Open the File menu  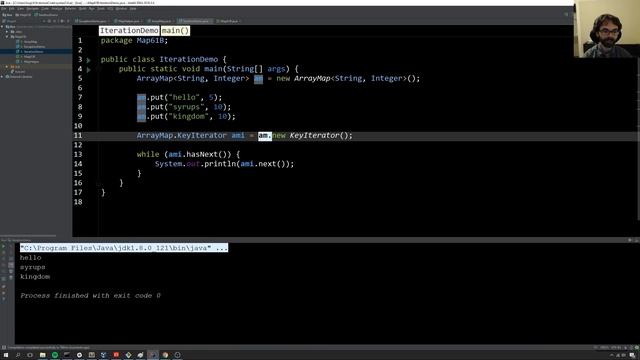tap(3, 9)
